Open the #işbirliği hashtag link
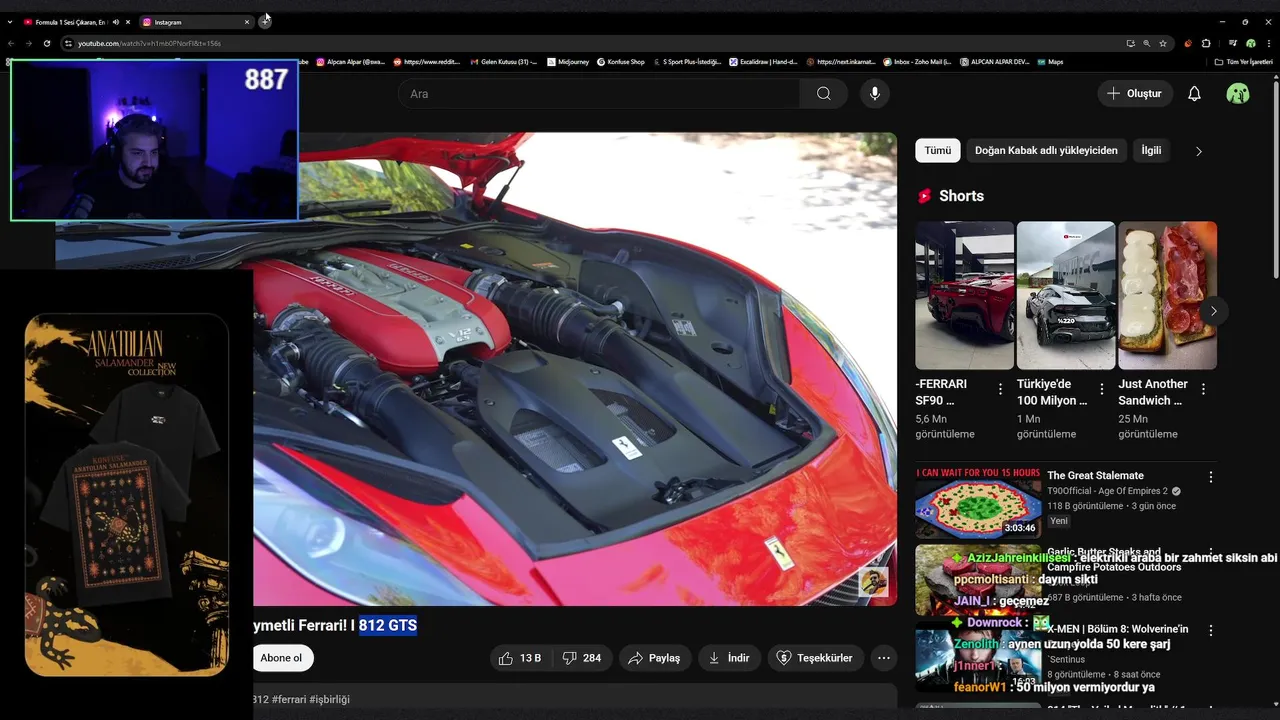This screenshot has height=720, width=1280. (330, 699)
